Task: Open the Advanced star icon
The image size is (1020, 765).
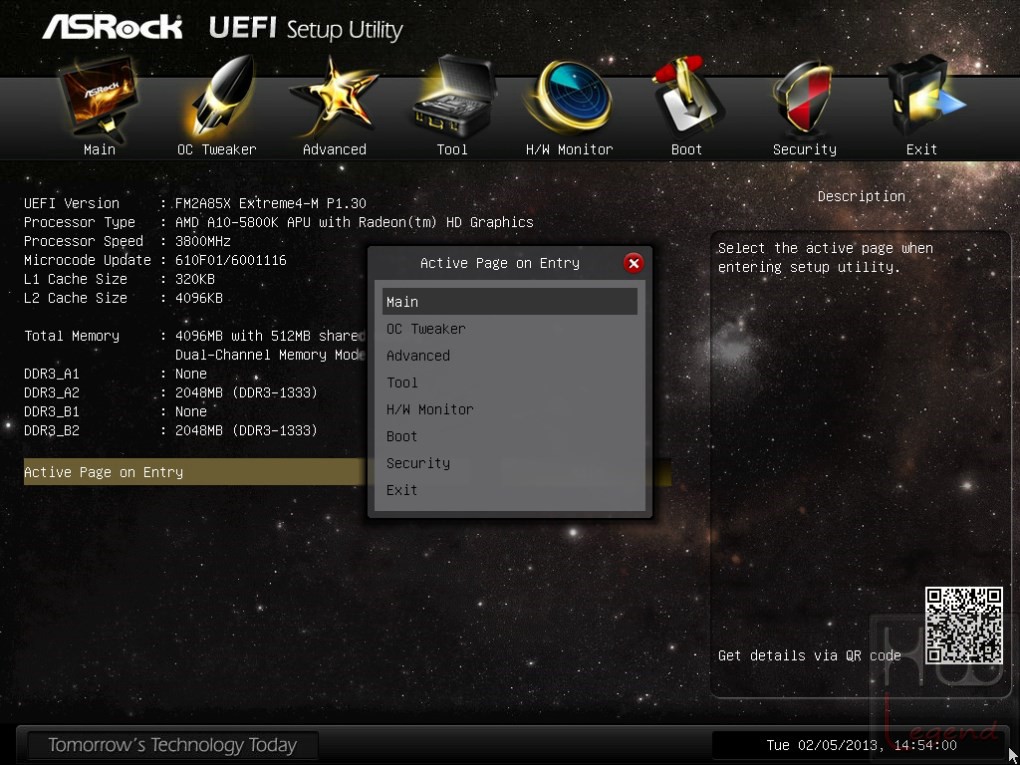Action: click(x=334, y=98)
